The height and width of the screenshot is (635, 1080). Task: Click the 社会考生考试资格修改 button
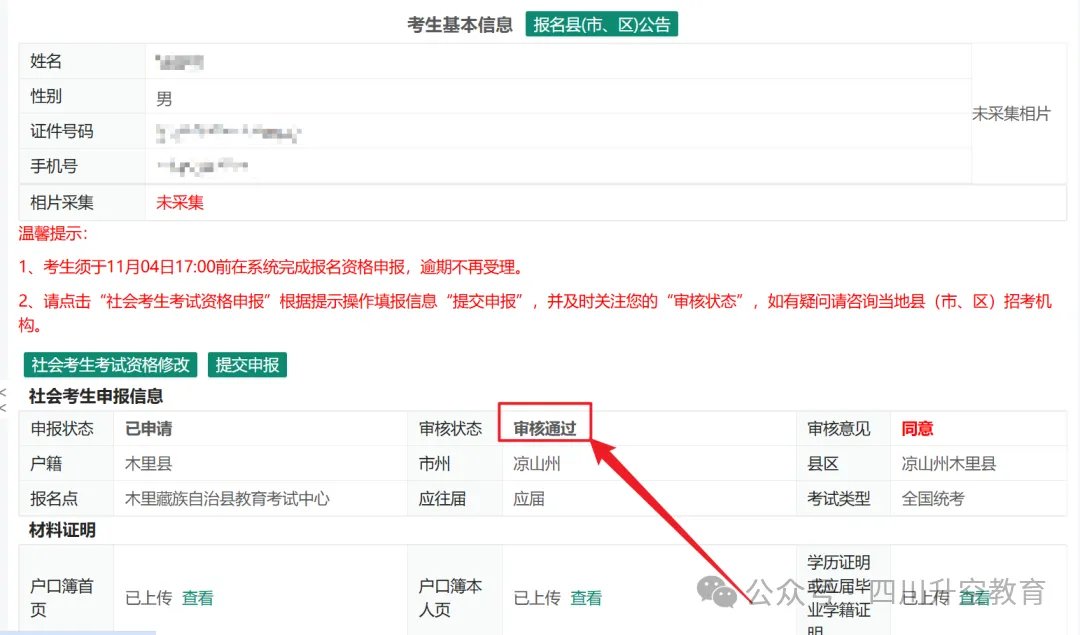pyautogui.click(x=110, y=364)
